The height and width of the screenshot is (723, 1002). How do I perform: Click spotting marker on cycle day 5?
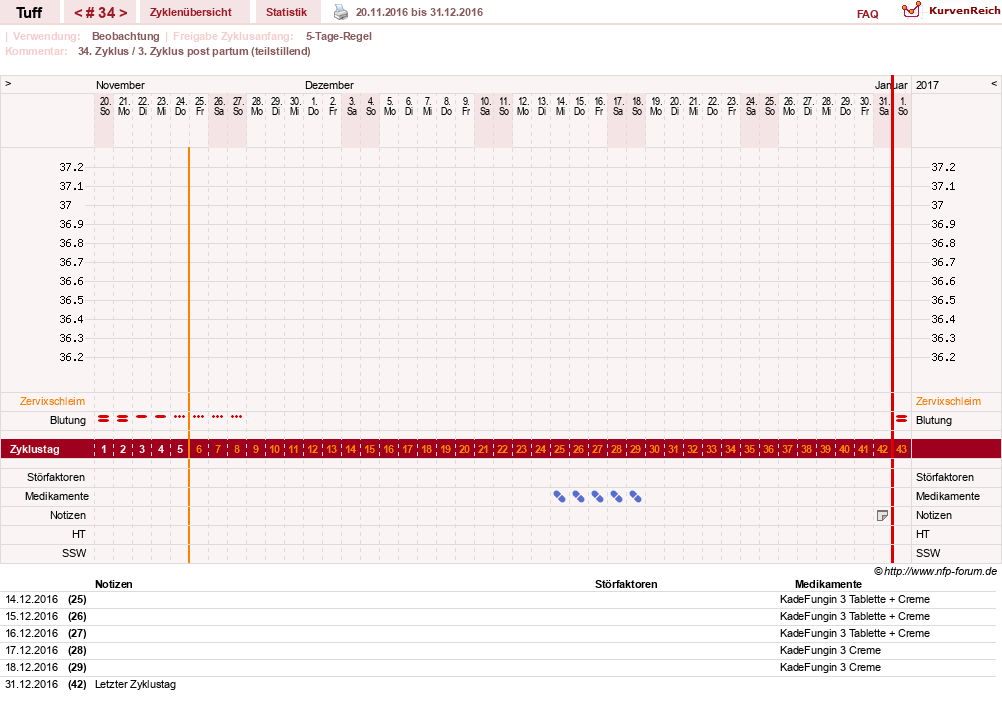180,417
